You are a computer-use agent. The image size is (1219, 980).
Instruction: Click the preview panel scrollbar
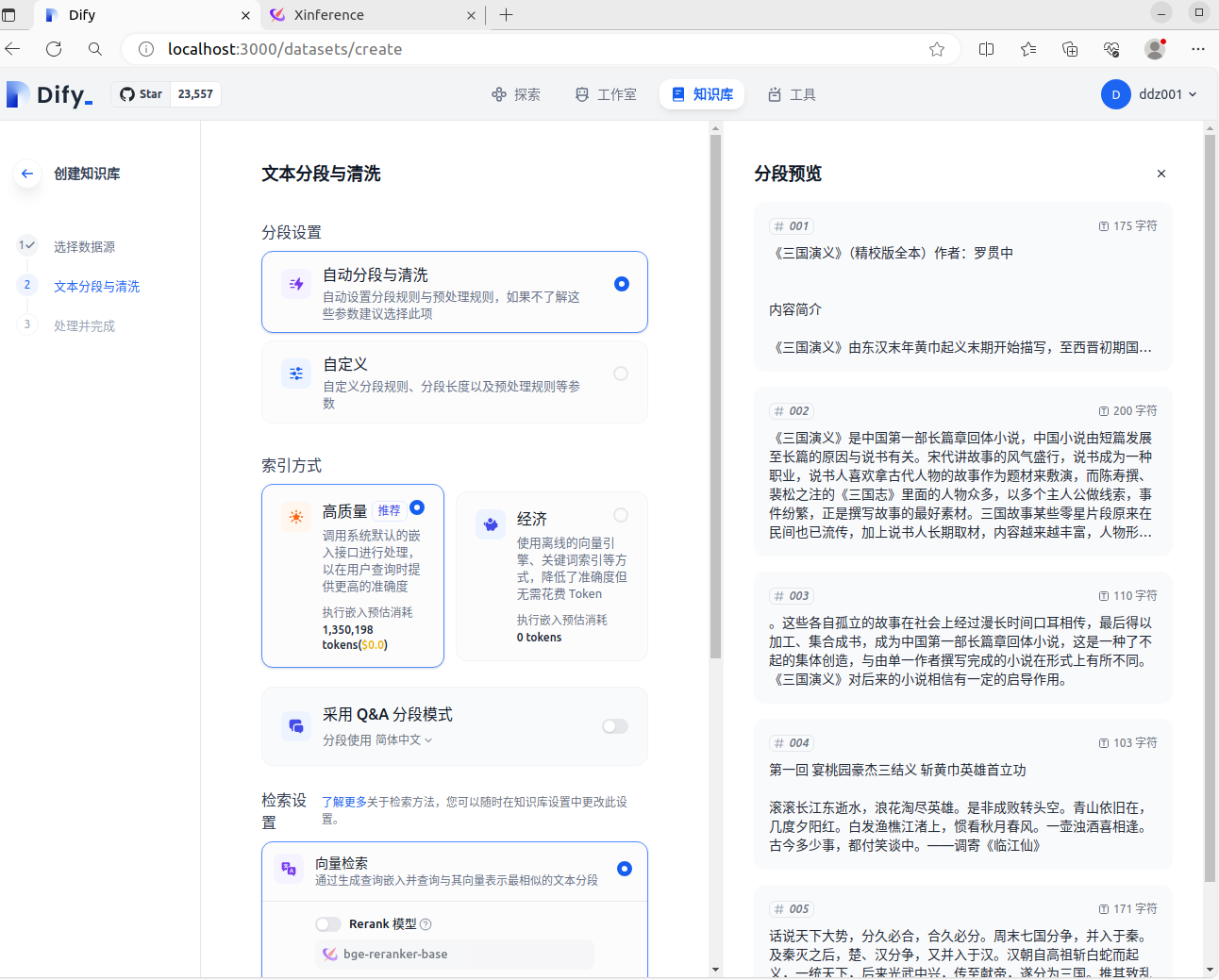point(1210,509)
